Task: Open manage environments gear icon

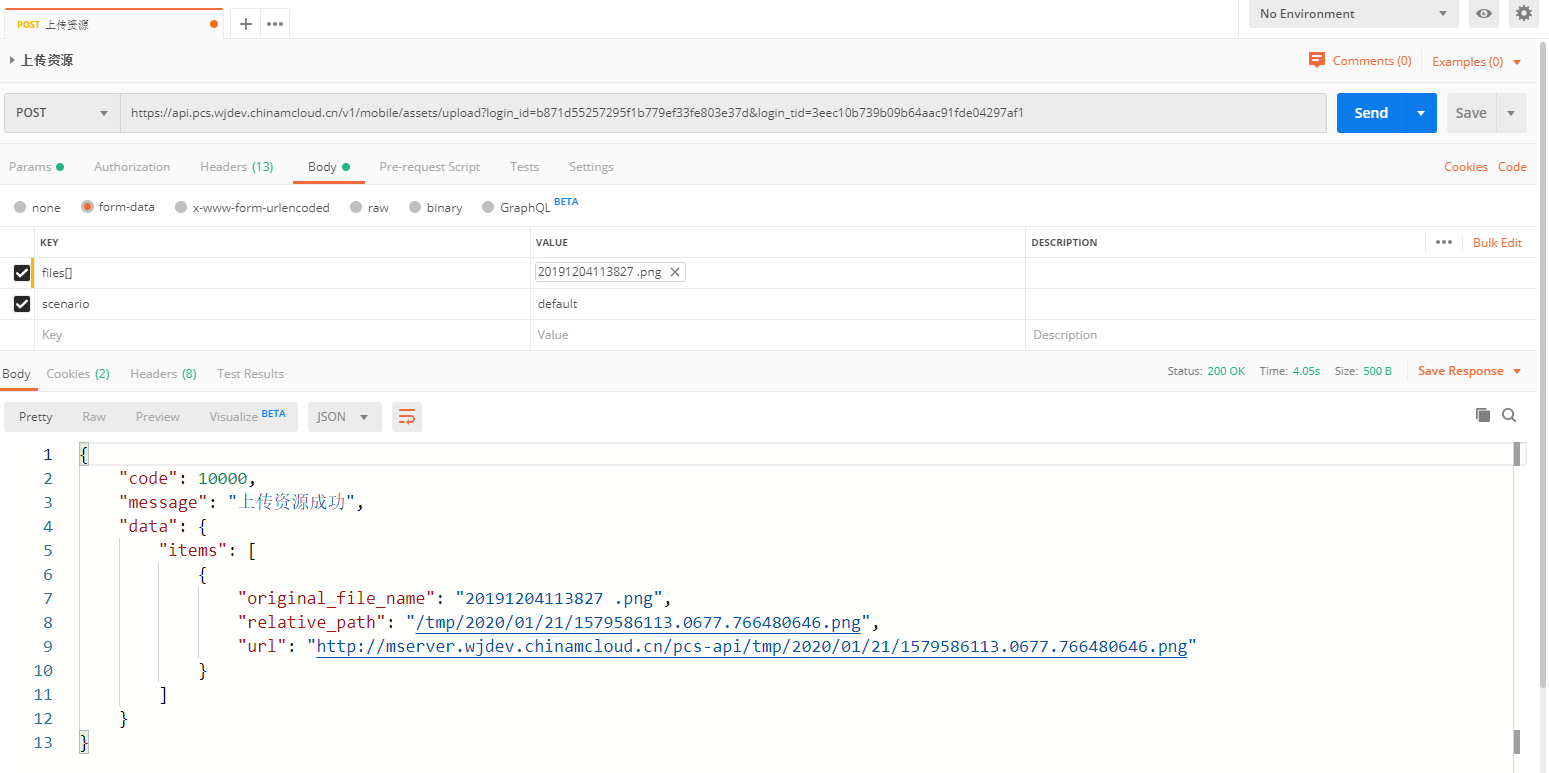Action: pyautogui.click(x=1523, y=14)
